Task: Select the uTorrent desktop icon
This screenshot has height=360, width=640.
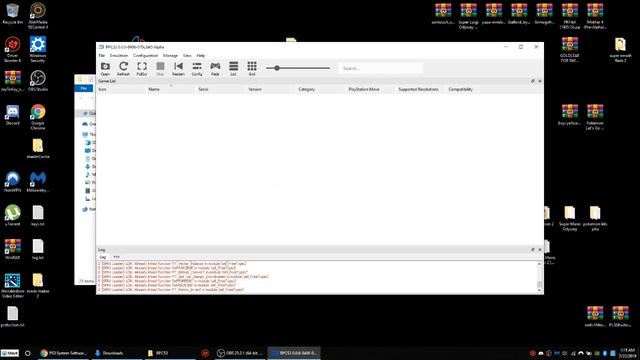Action: point(12,216)
